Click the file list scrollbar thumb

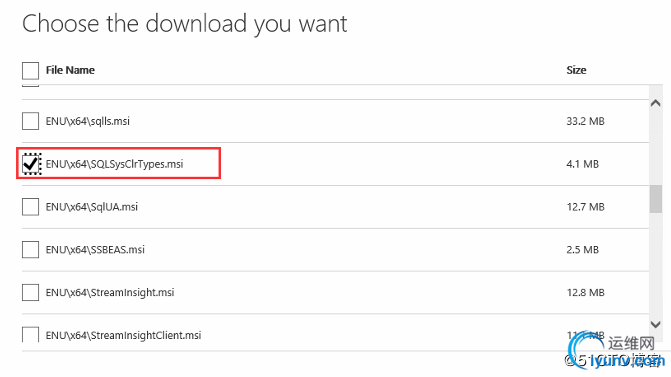pos(656,199)
